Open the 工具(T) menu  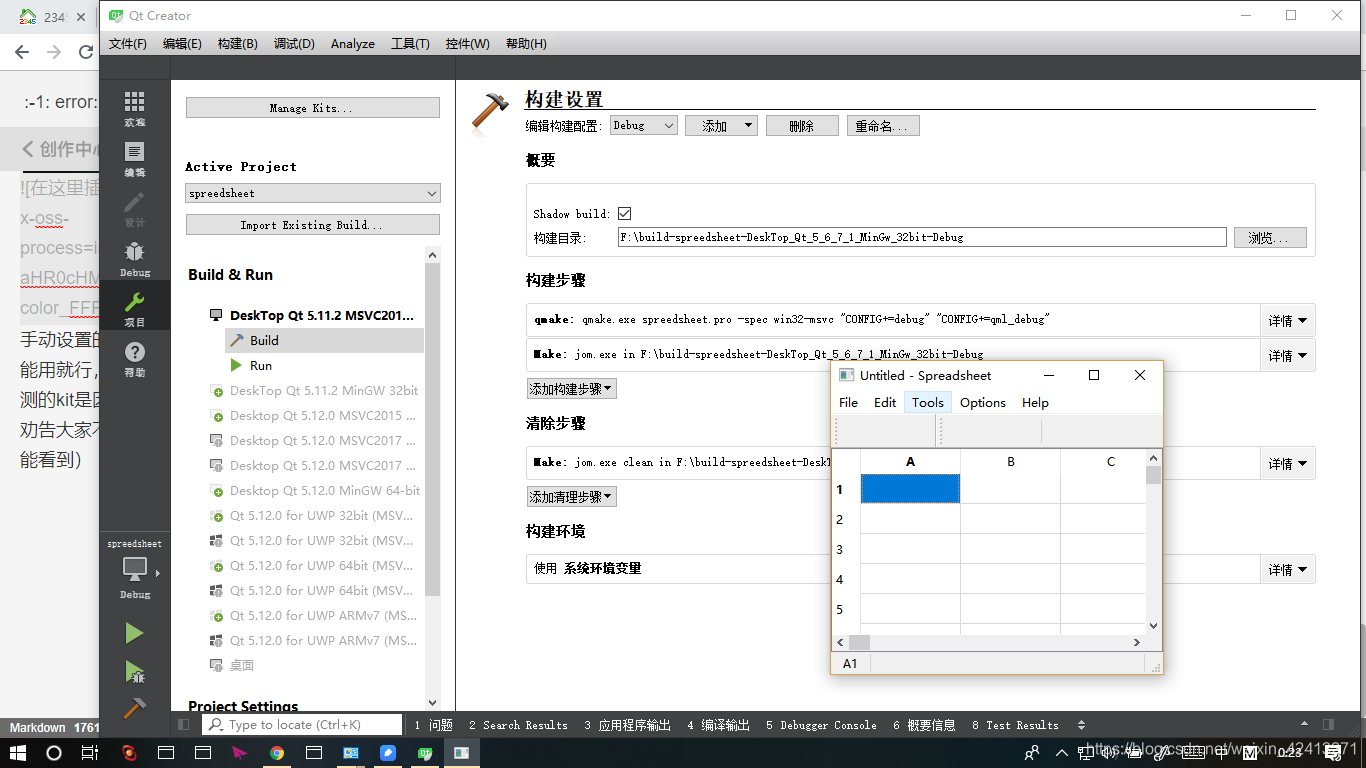(410, 44)
